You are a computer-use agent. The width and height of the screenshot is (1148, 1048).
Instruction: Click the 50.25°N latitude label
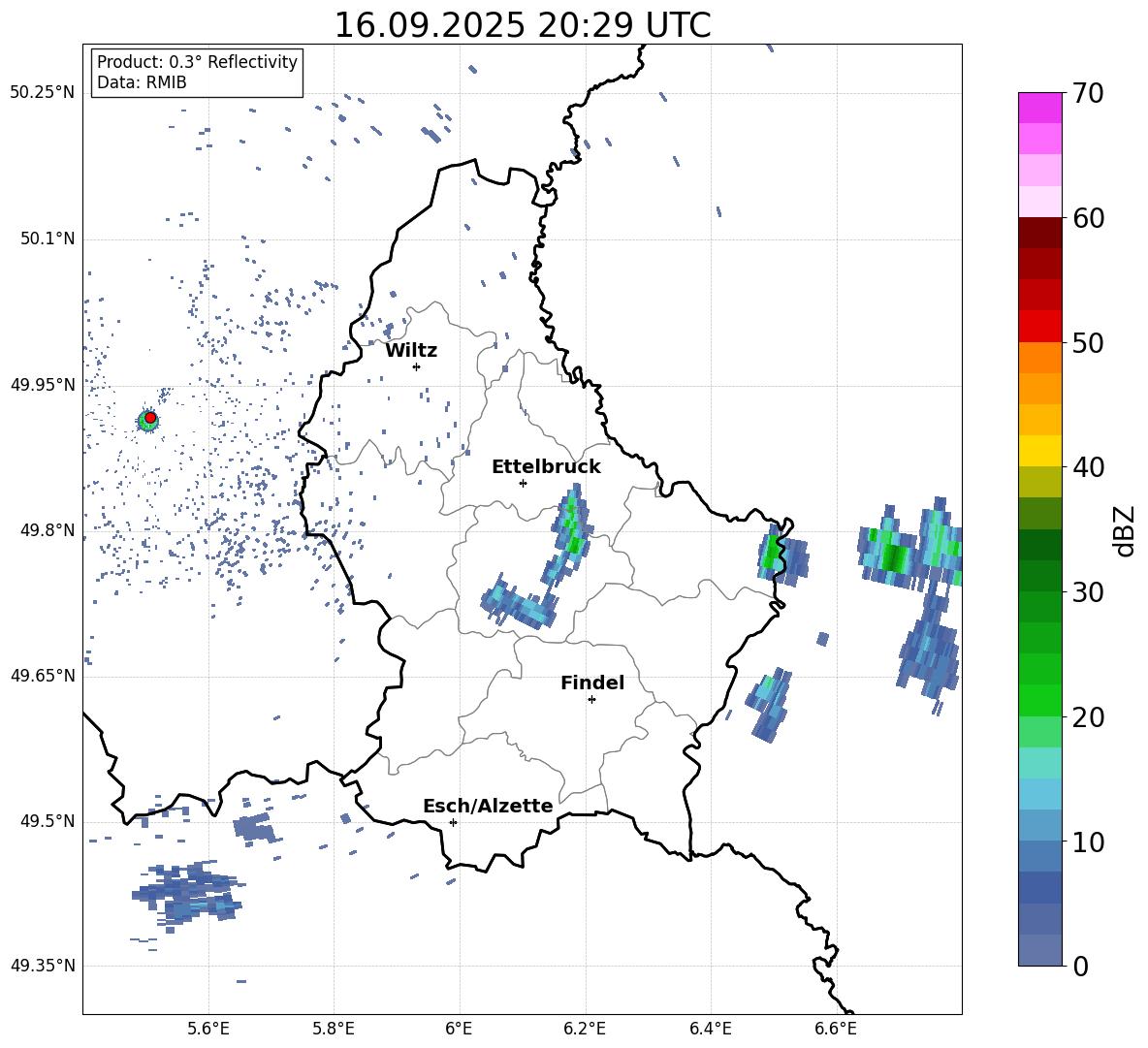point(43,93)
